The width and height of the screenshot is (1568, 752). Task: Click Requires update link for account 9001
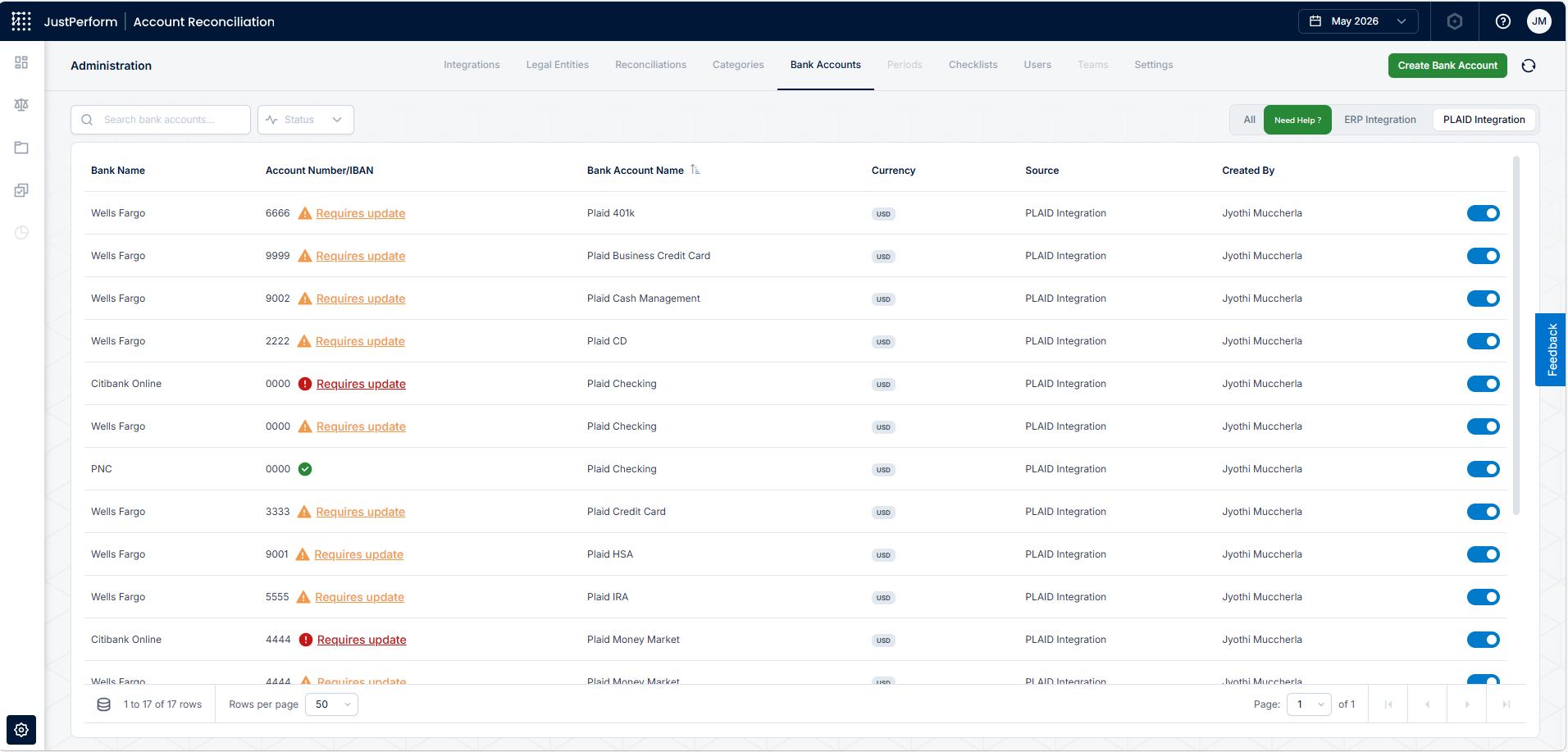click(x=358, y=554)
